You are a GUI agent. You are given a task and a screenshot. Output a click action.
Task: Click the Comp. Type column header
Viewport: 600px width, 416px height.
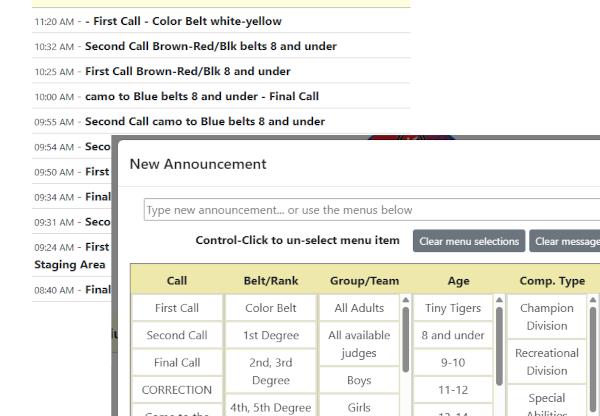tap(552, 281)
